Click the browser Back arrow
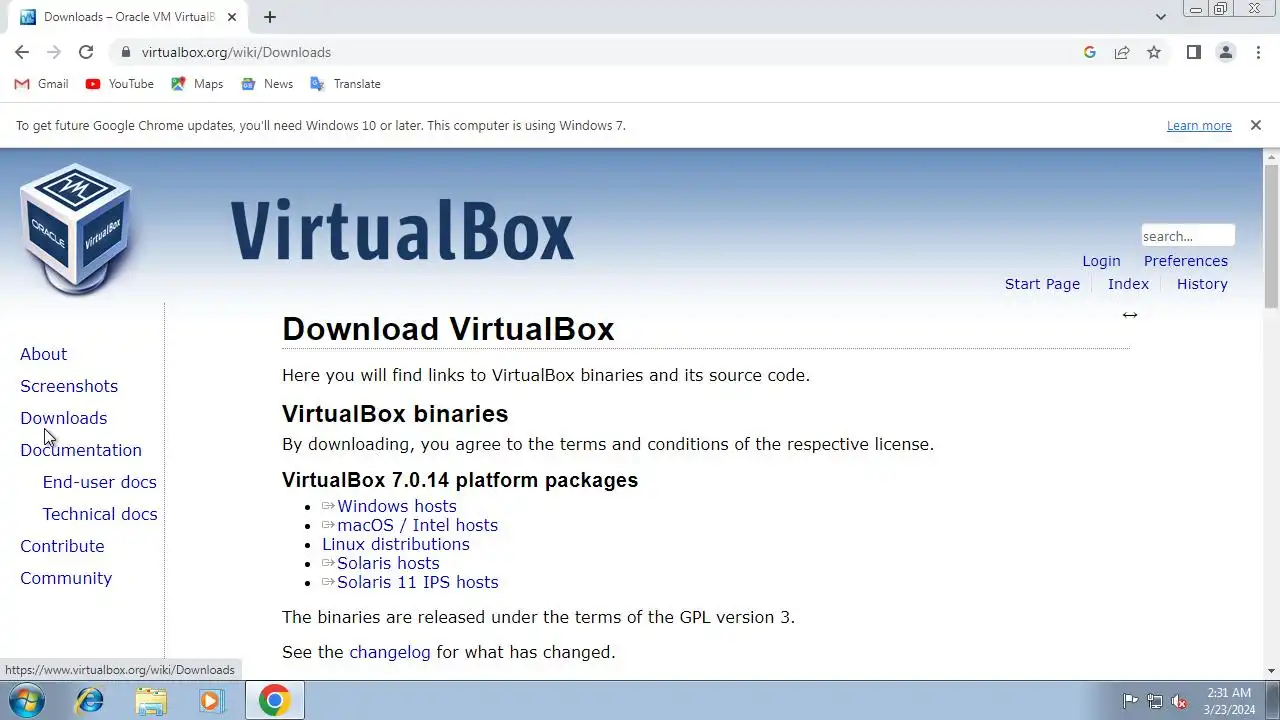Viewport: 1280px width, 720px height. pyautogui.click(x=22, y=52)
